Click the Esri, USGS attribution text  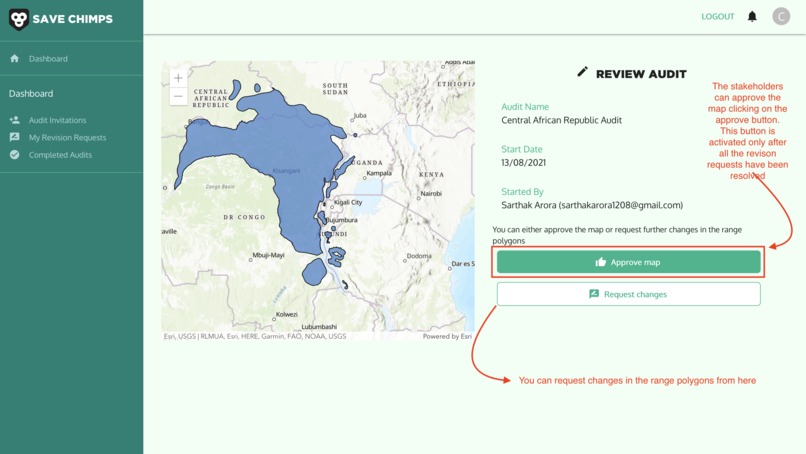pyautogui.click(x=254, y=336)
